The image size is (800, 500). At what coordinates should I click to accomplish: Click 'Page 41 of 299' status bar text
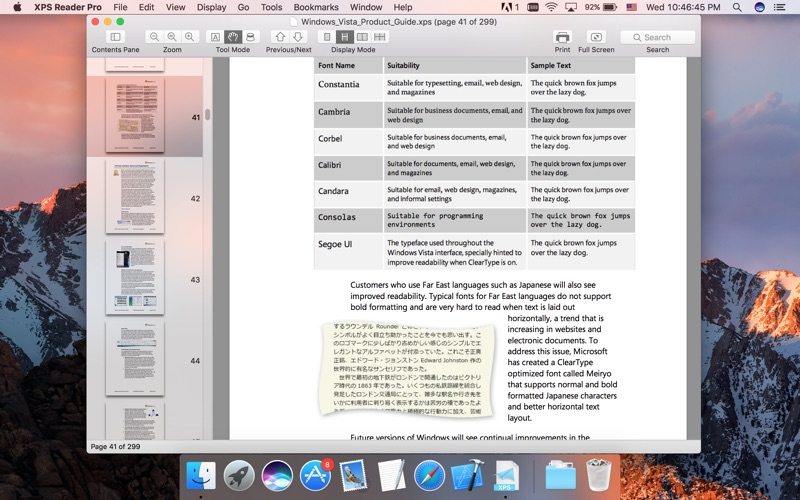(x=115, y=446)
